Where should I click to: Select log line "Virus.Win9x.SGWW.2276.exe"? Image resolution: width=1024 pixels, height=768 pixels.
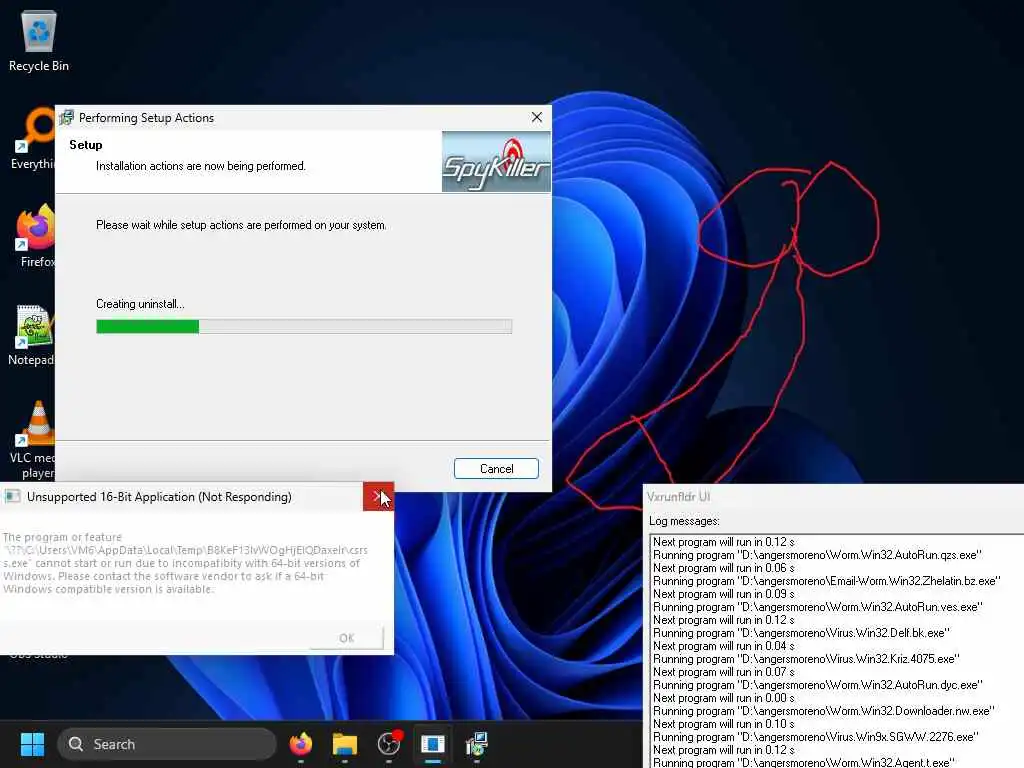816,737
